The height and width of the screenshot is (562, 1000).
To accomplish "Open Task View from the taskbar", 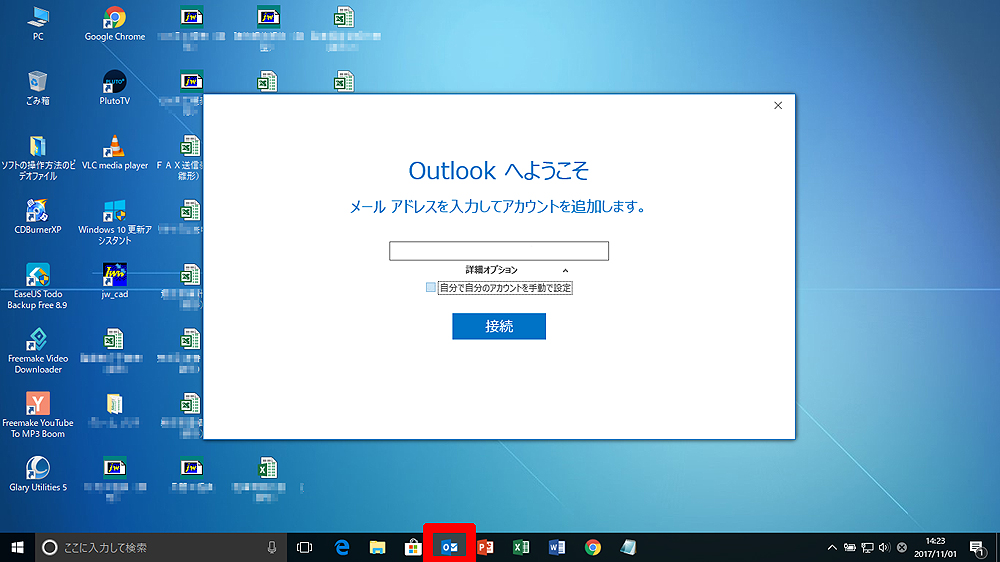I will pyautogui.click(x=305, y=547).
